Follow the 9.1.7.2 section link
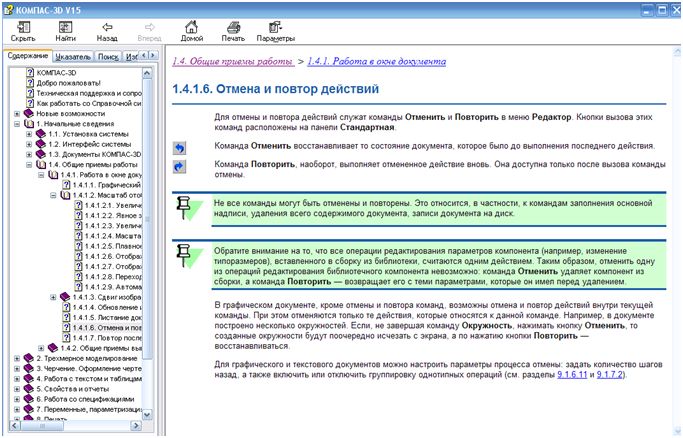Image resolution: width=683 pixels, height=438 pixels. click(x=610, y=374)
